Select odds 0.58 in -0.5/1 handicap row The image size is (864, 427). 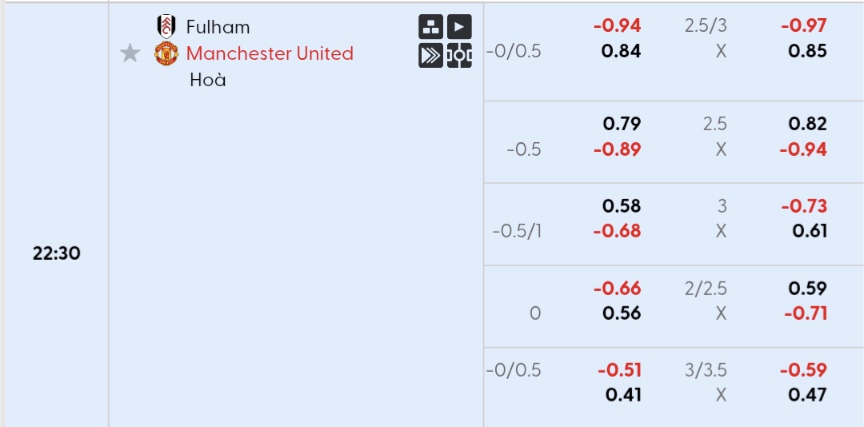622,206
